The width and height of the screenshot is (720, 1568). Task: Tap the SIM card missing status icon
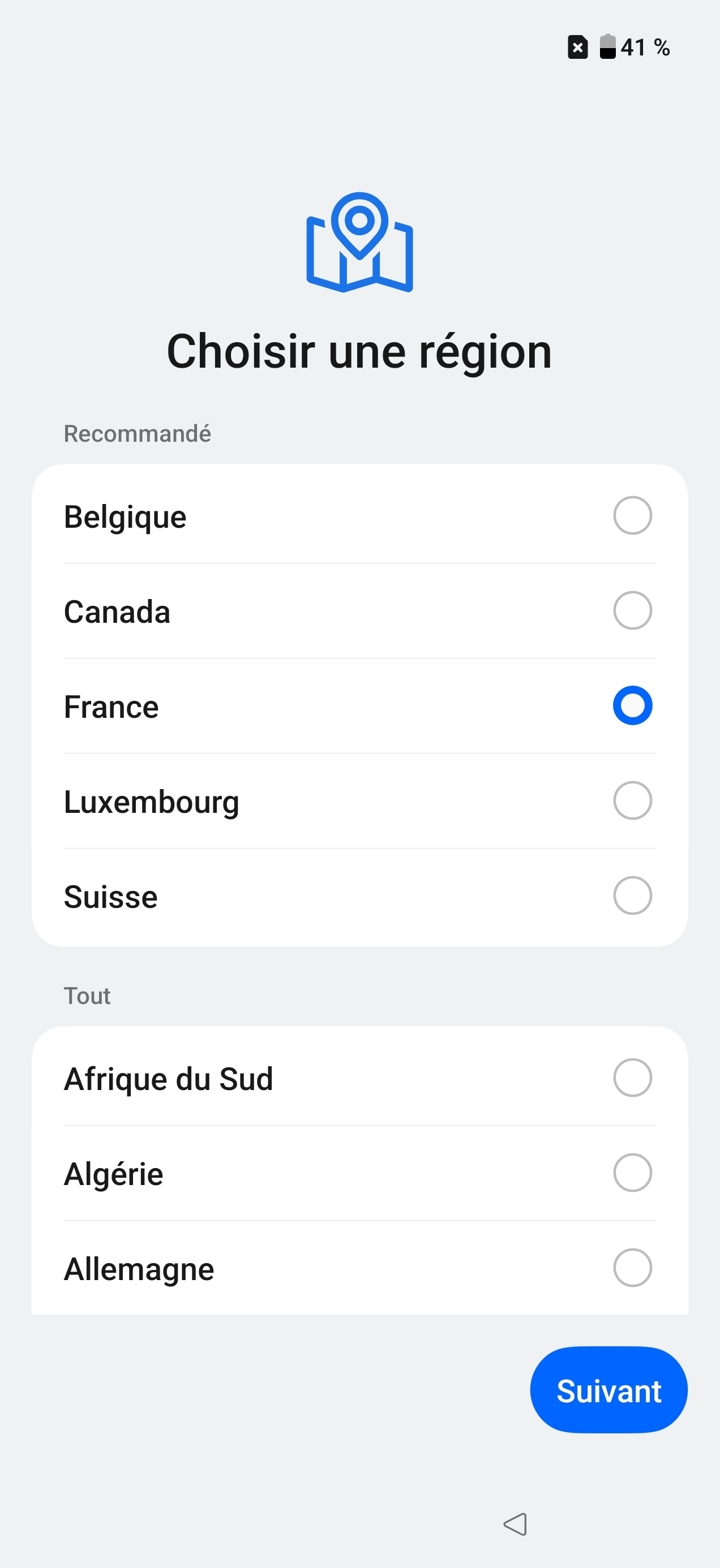(x=577, y=47)
